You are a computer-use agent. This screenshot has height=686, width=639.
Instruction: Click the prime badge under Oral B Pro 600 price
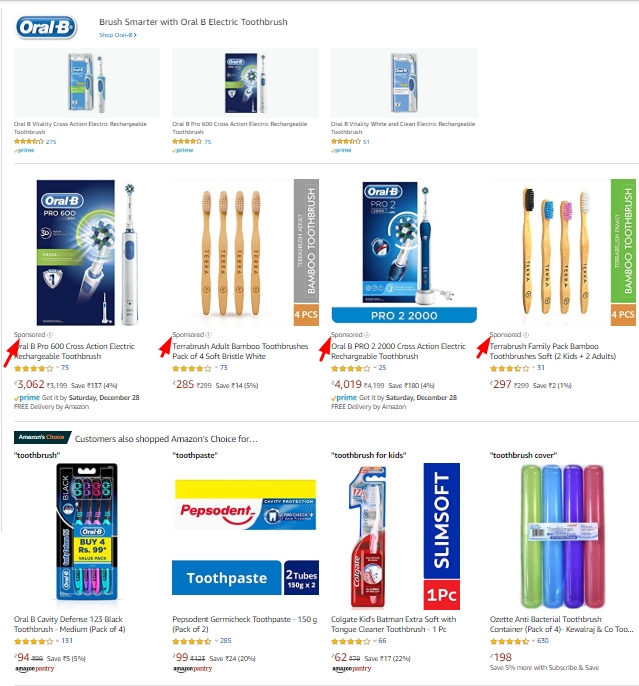pyautogui.click(x=27, y=398)
